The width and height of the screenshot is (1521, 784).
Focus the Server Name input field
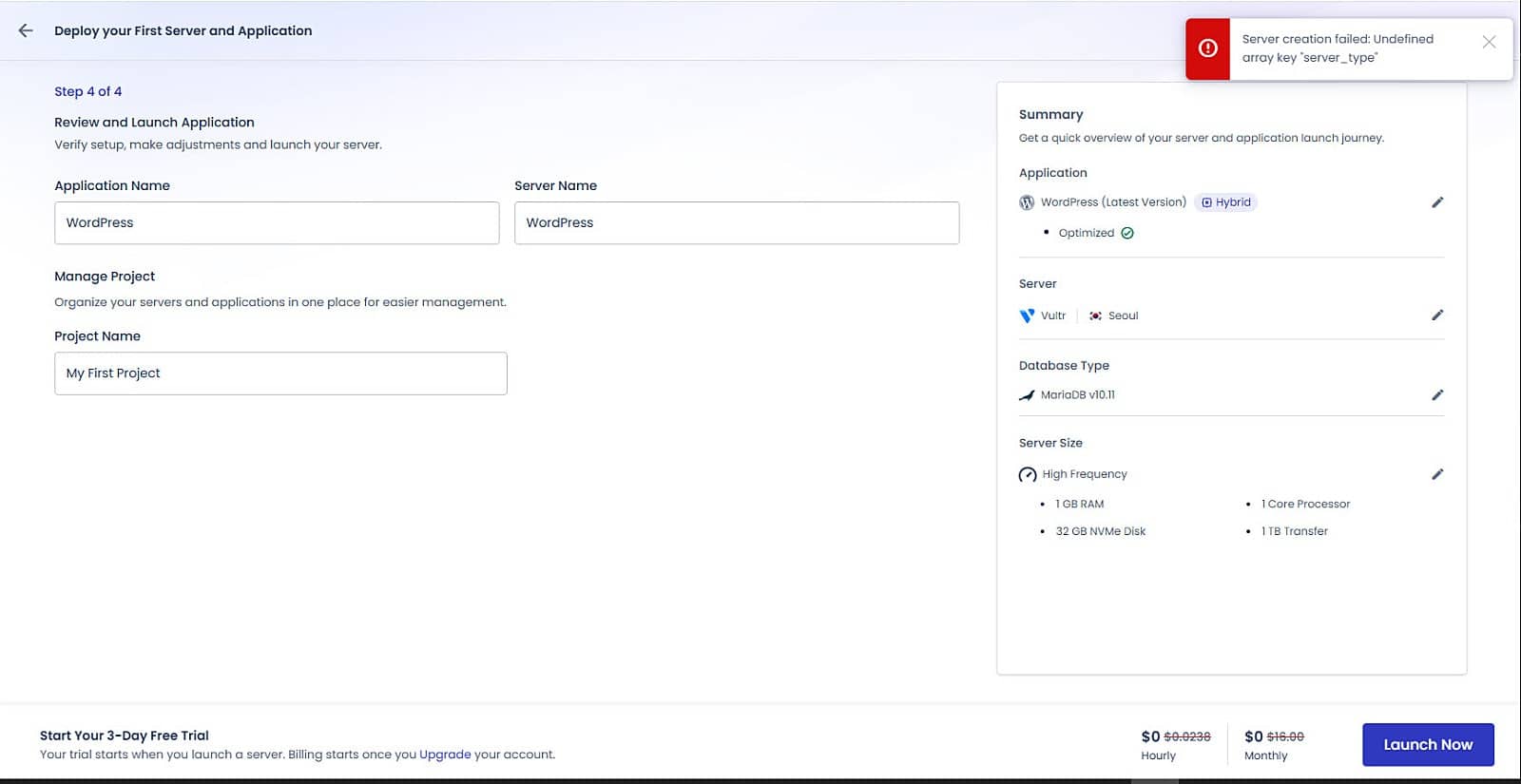coord(737,222)
